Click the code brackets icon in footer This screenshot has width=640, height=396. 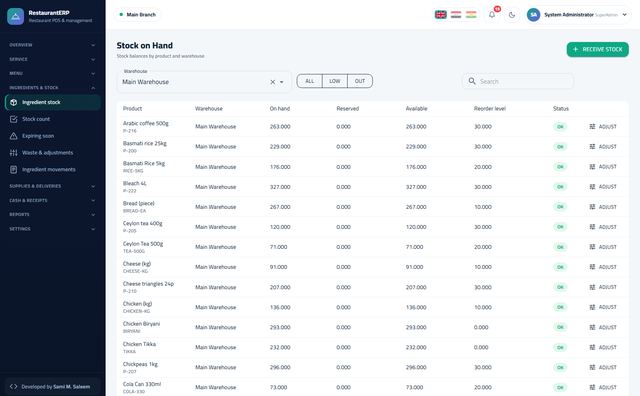tap(13, 387)
